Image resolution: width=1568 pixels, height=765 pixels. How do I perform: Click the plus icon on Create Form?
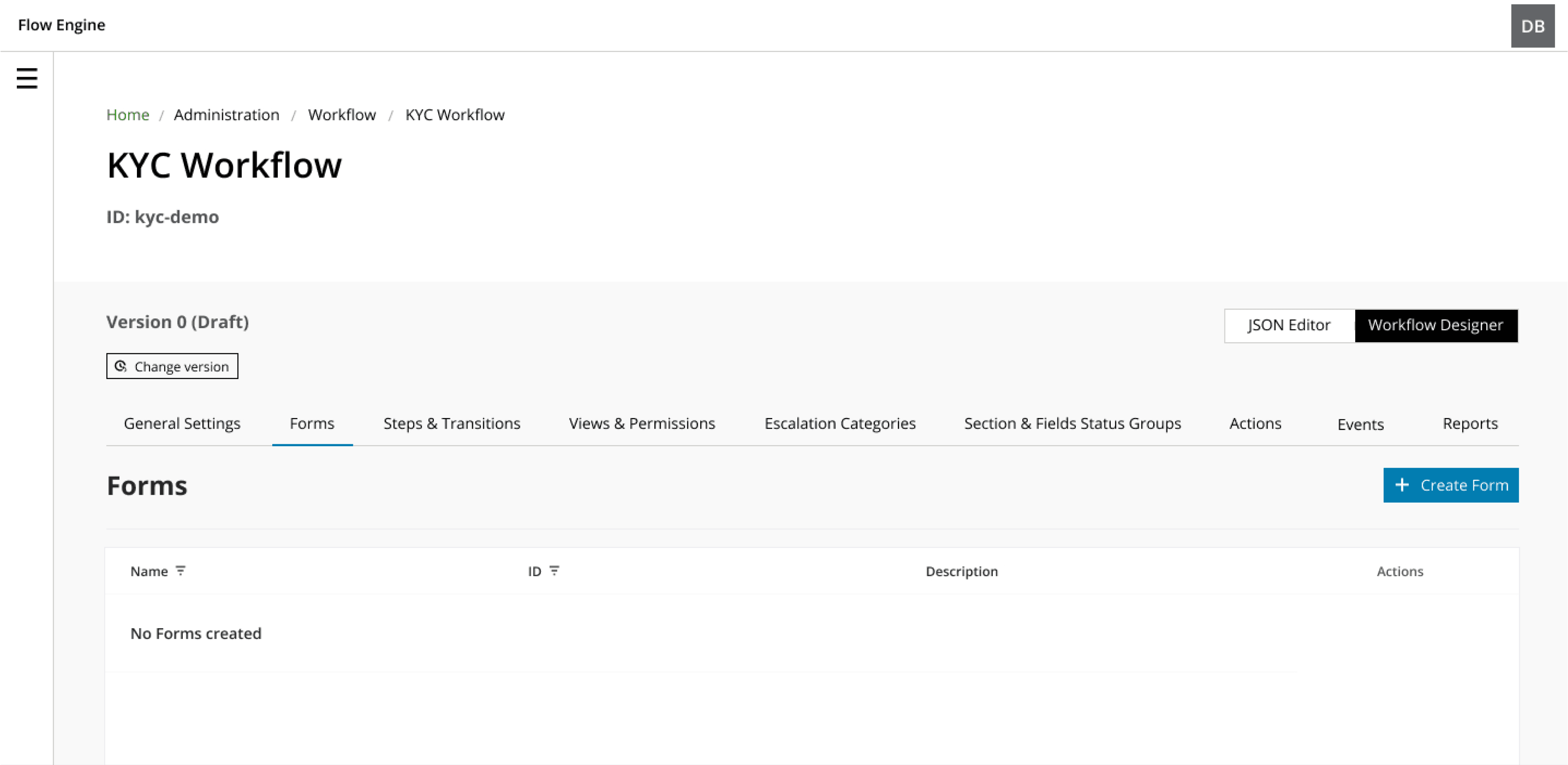click(1402, 485)
